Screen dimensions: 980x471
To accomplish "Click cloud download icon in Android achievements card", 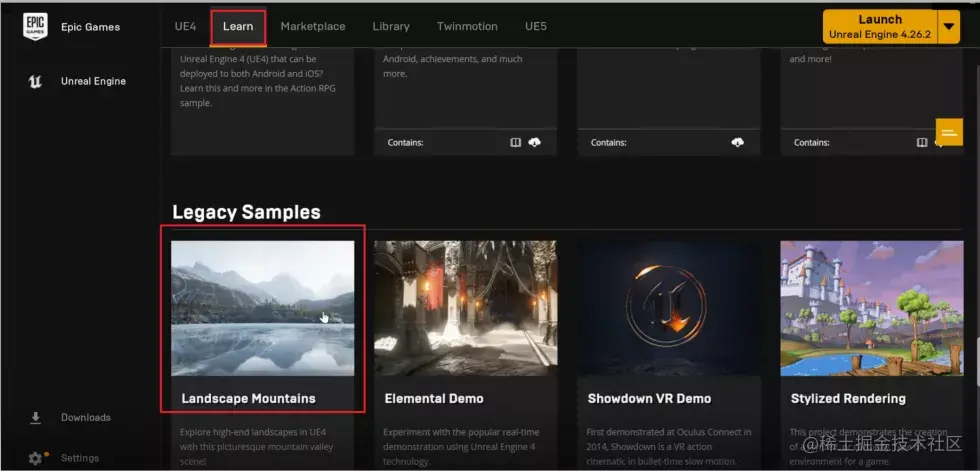I will tap(534, 142).
